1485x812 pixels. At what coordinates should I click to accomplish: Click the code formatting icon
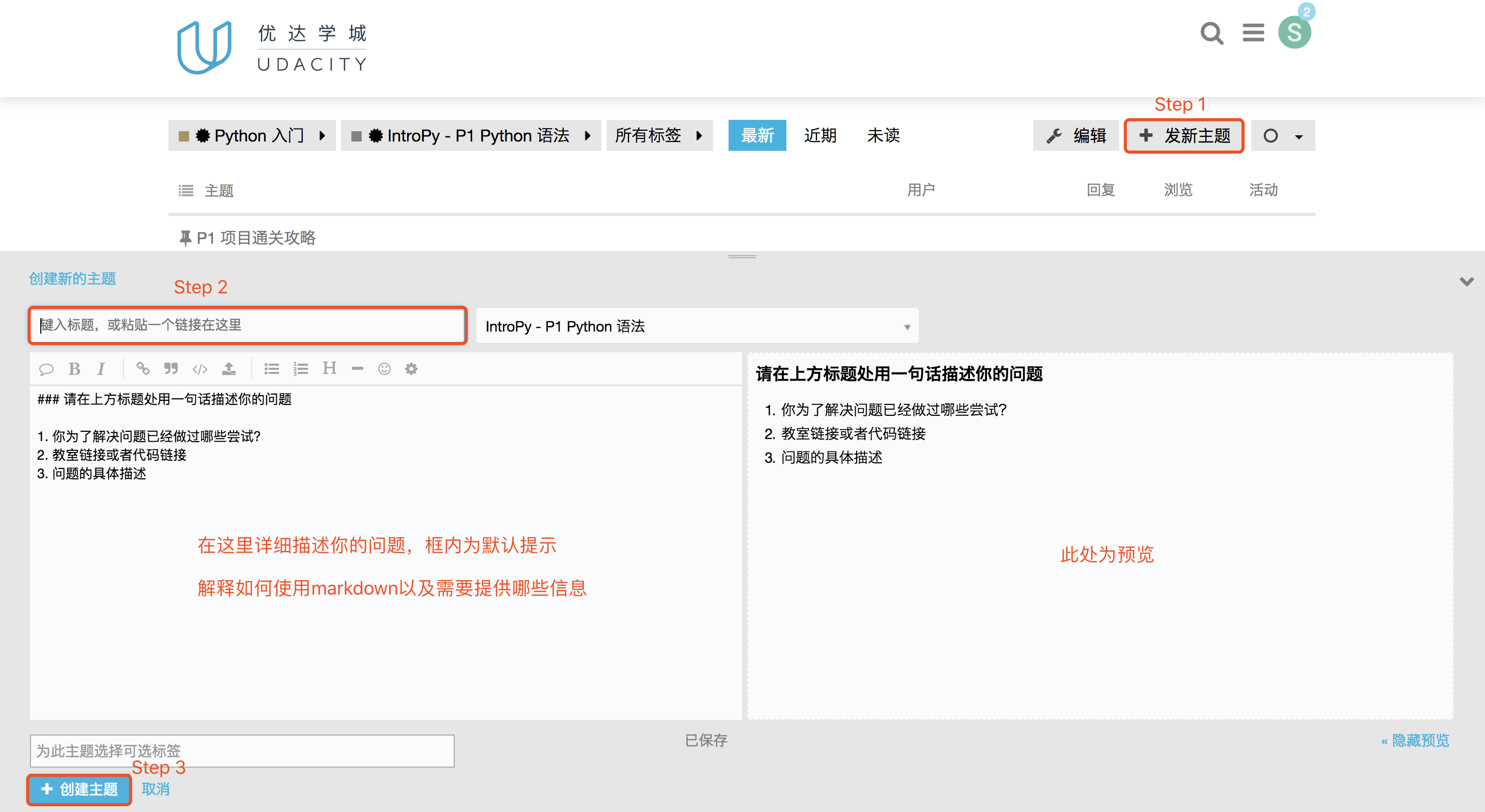pos(200,369)
